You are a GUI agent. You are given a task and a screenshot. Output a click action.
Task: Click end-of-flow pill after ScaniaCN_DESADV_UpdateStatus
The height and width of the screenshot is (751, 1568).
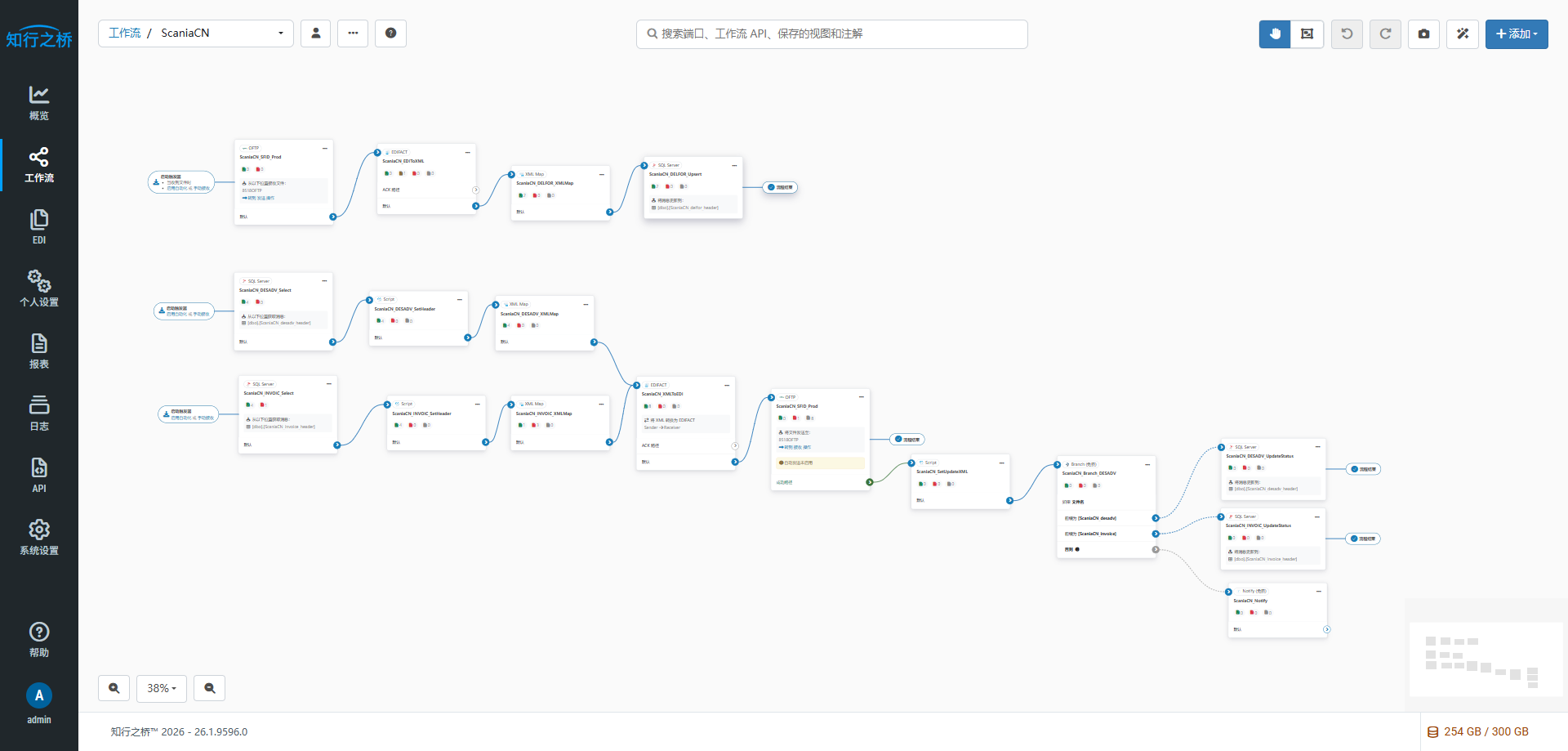pos(1364,469)
